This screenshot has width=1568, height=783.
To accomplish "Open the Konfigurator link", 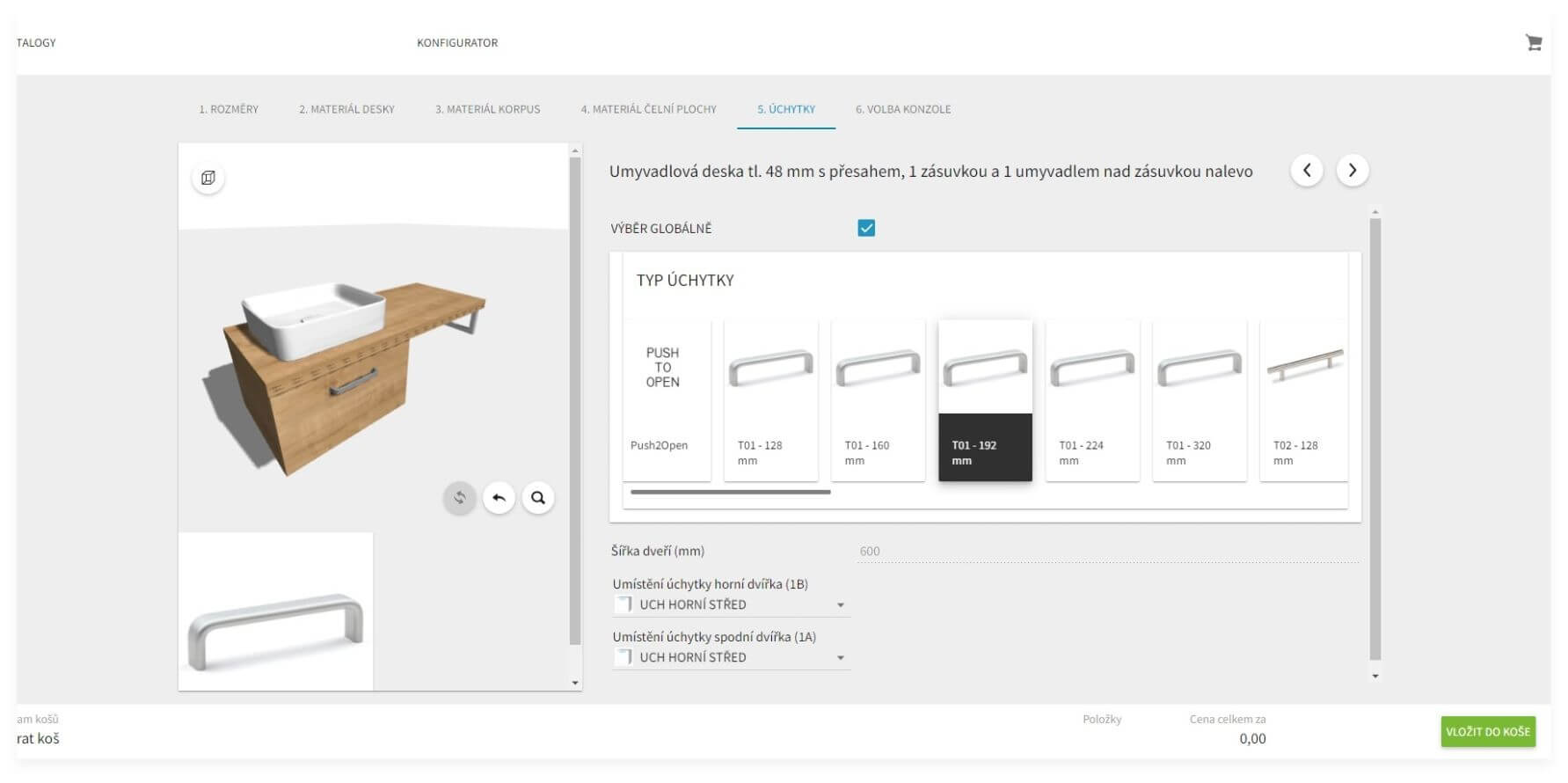I will [457, 43].
